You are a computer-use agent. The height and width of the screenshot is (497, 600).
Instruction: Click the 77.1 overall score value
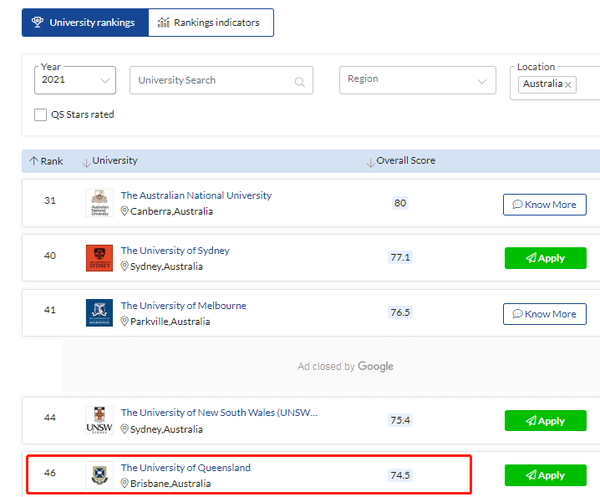click(x=400, y=257)
